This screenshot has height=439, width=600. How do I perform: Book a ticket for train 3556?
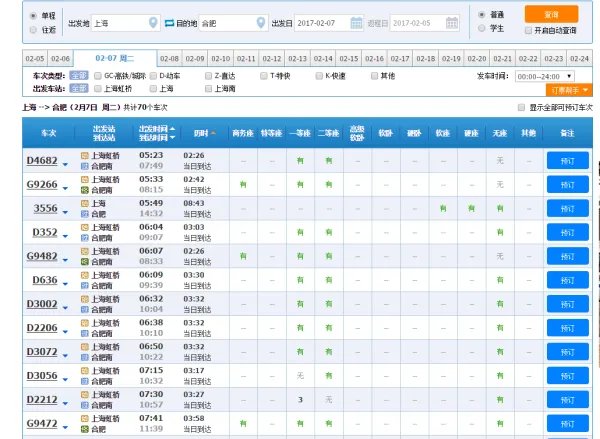pyautogui.click(x=568, y=208)
